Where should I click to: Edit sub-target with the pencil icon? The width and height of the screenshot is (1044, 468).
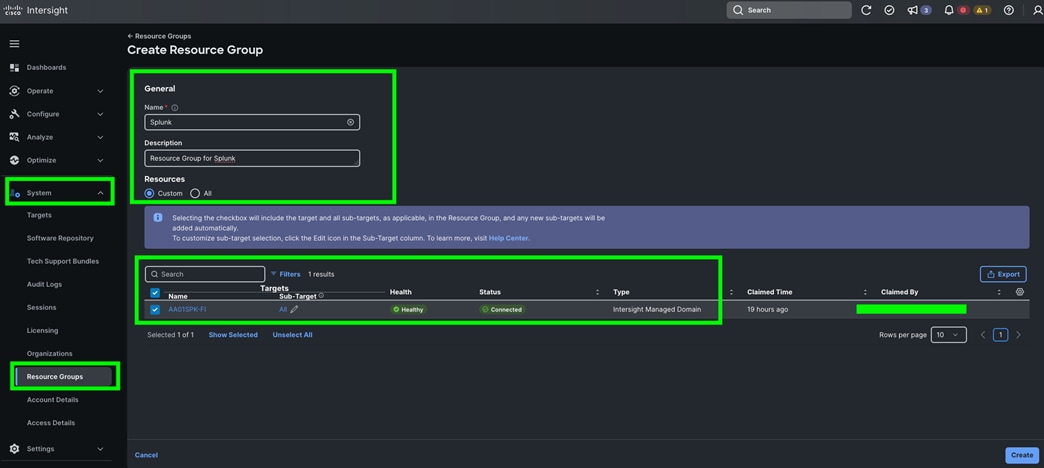tap(294, 309)
